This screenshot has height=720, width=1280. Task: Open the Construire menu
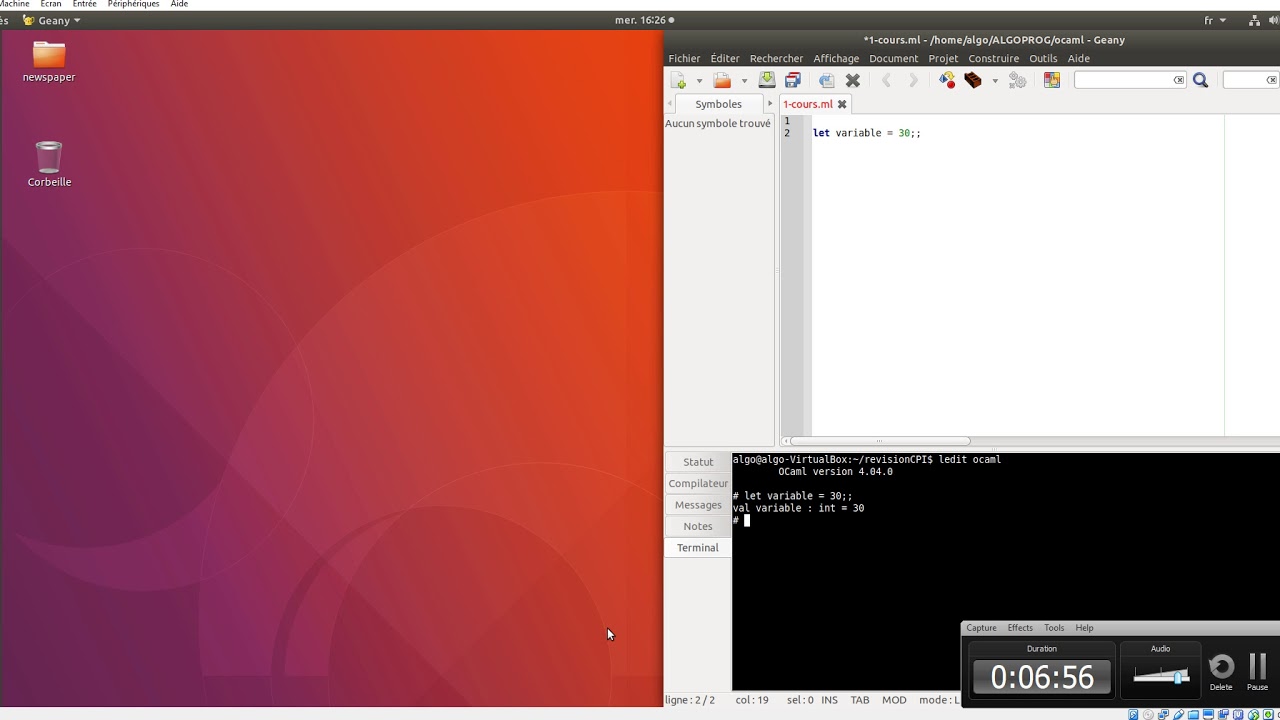point(994,59)
